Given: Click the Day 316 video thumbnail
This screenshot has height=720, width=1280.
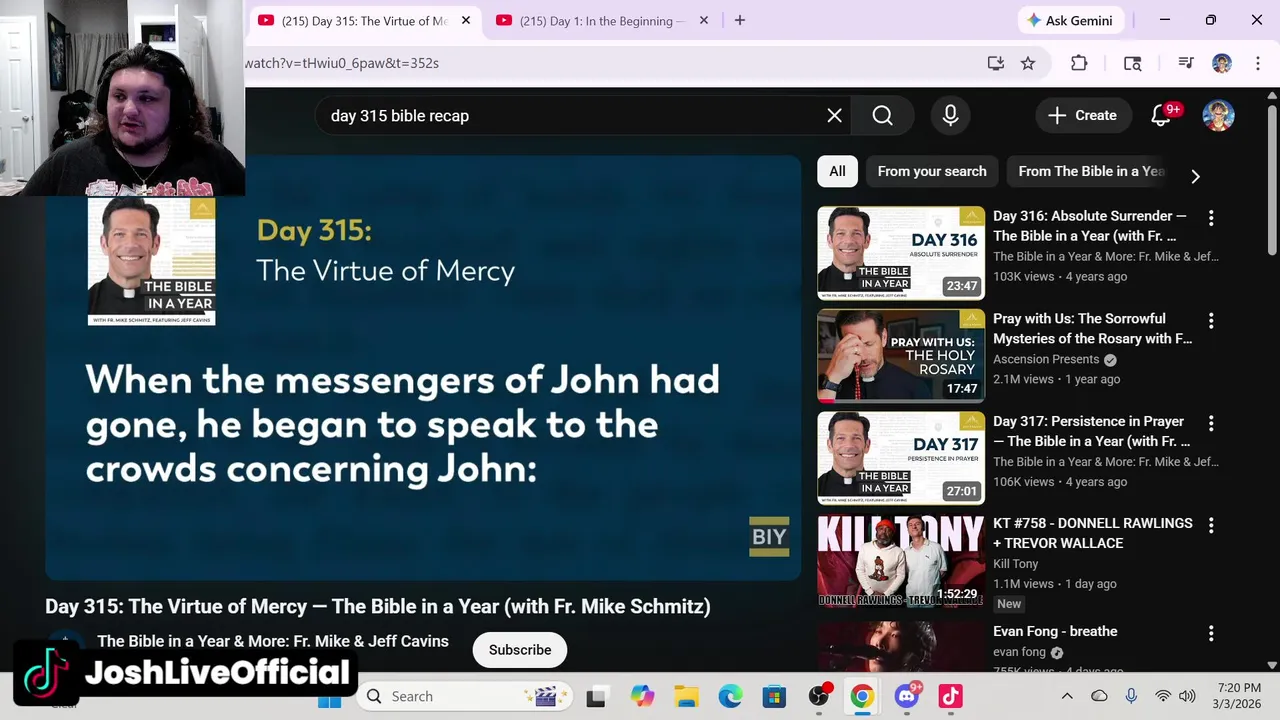Looking at the screenshot, I should tap(901, 253).
